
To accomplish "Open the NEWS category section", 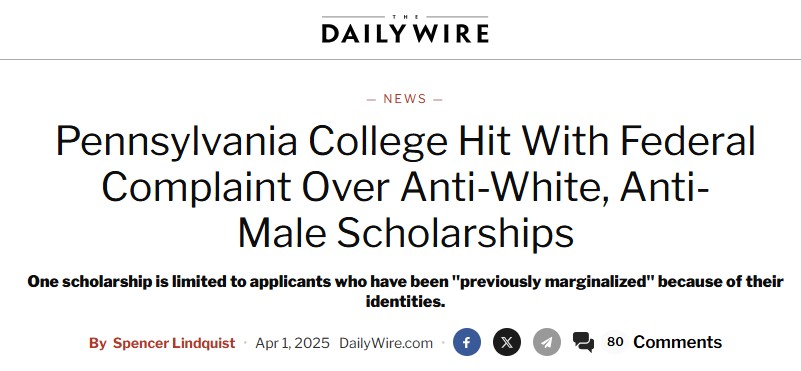I will (405, 99).
